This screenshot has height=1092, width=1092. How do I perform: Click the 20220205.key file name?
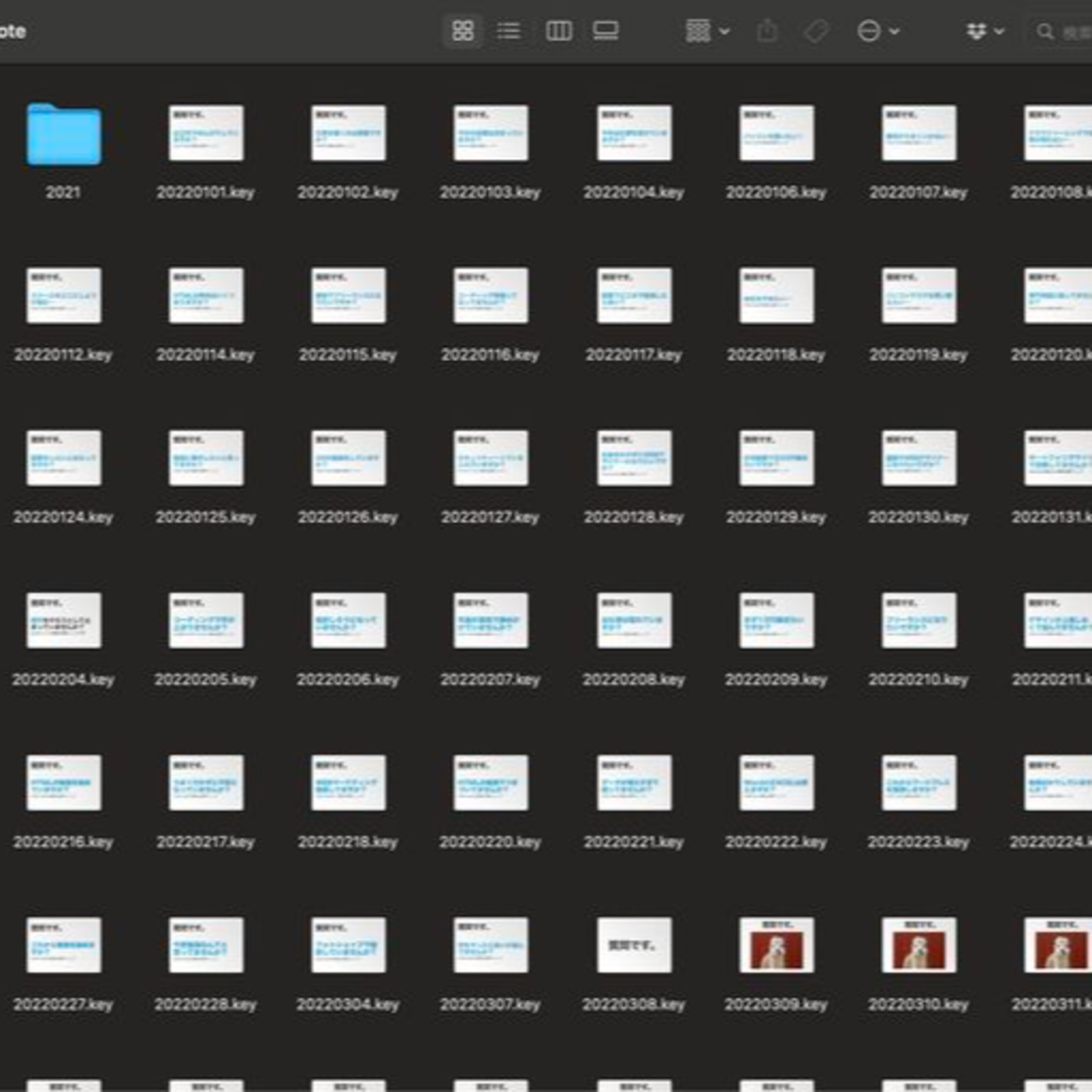[x=206, y=679]
